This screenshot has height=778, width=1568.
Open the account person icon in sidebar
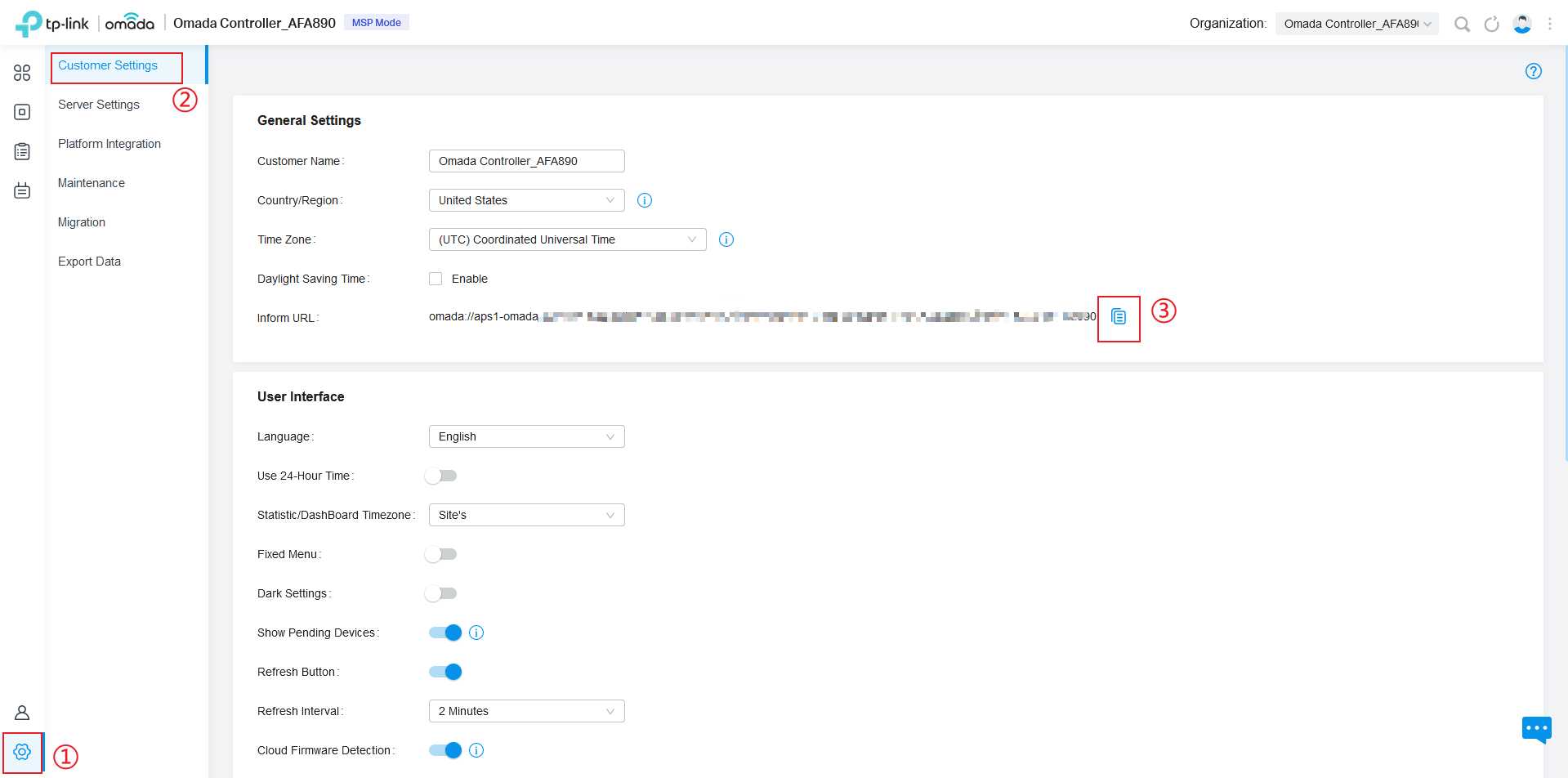(22, 713)
